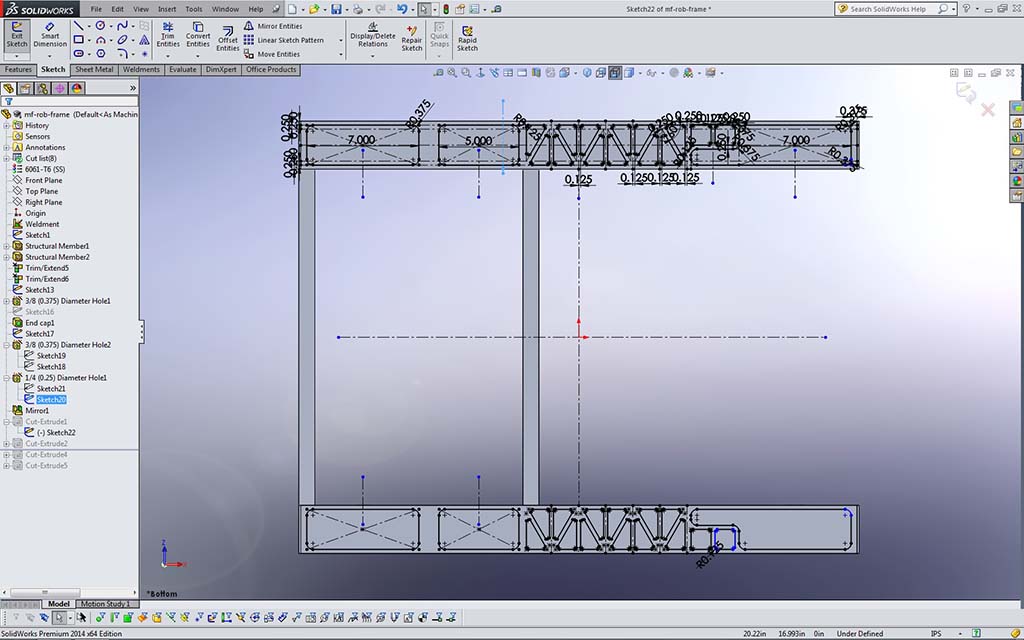The image size is (1024, 640).
Task: Switch to the Weldments tab
Action: click(141, 70)
